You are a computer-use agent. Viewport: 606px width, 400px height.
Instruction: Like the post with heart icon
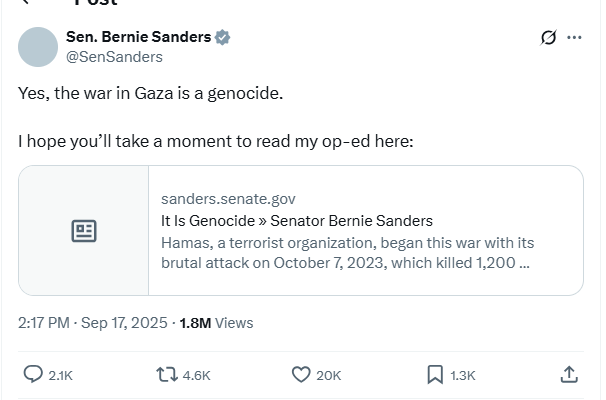[301, 374]
